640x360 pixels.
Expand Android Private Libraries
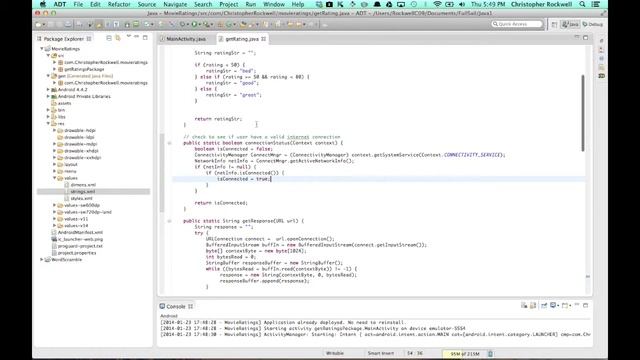click(x=48, y=96)
